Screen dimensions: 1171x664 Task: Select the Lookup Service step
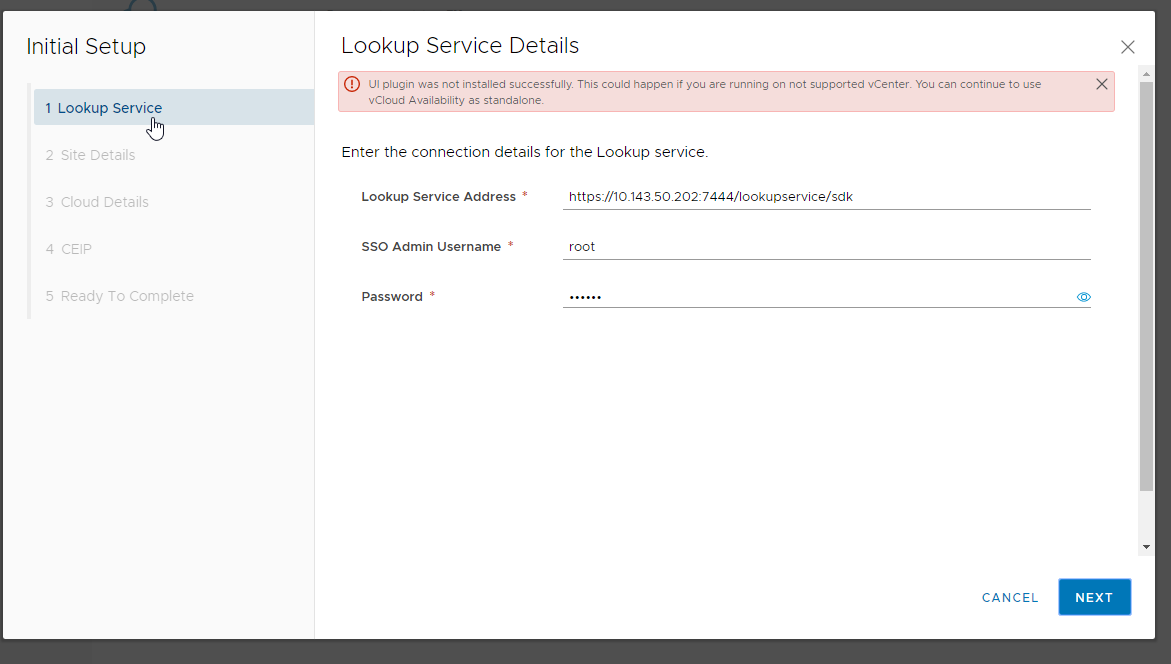109,108
